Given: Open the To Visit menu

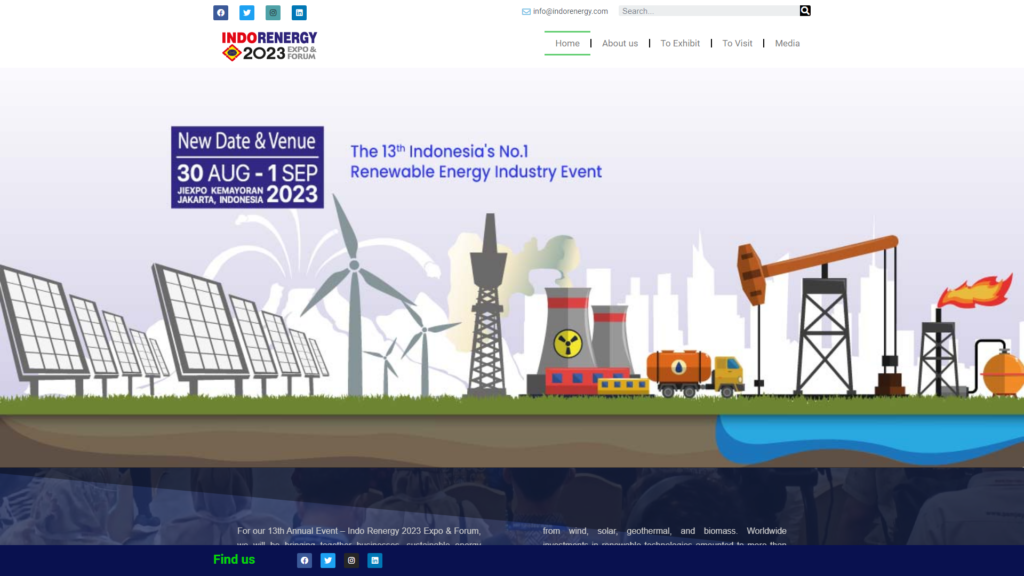Looking at the screenshot, I should click(737, 43).
